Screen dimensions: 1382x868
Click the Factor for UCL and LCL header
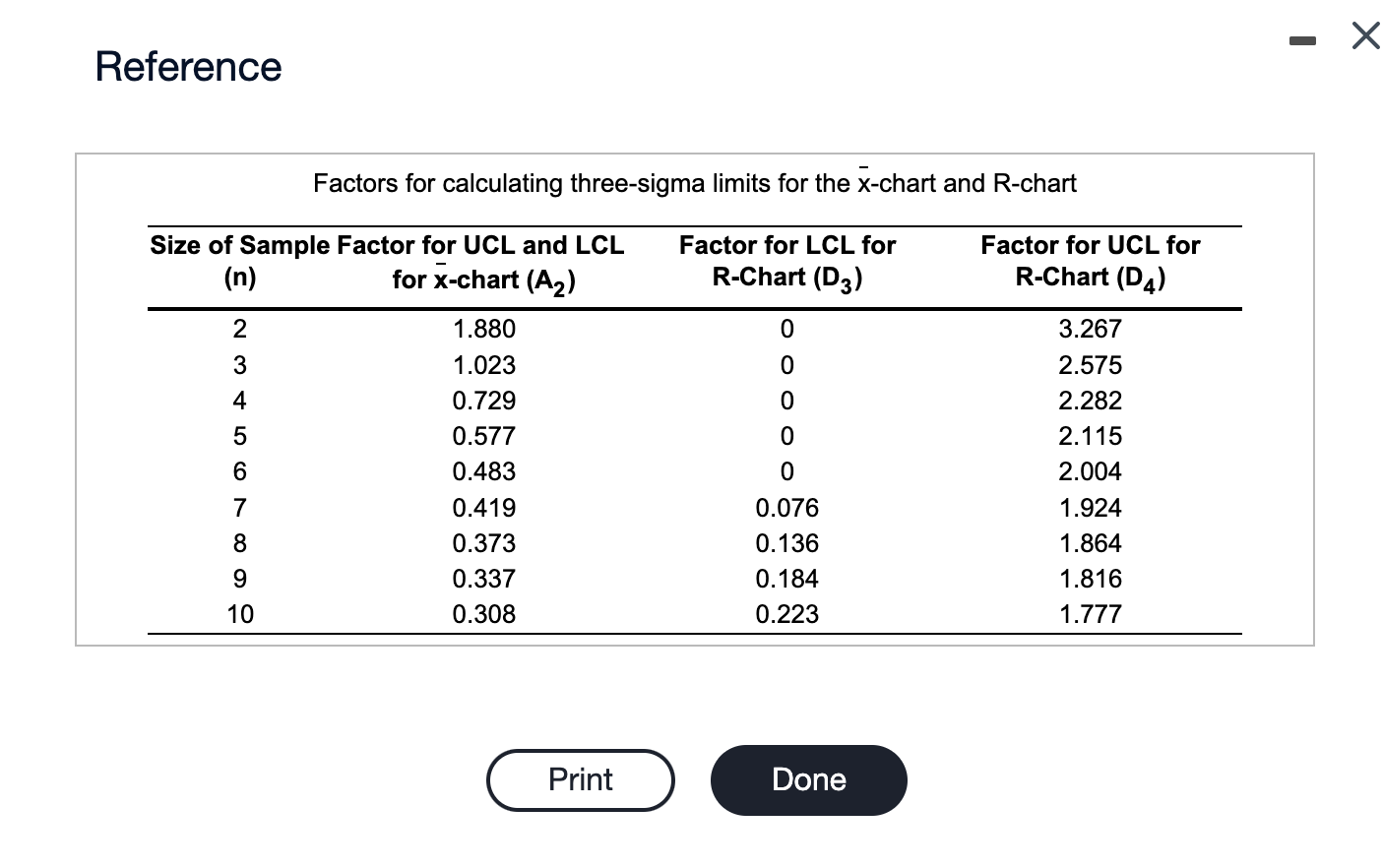pos(482,261)
